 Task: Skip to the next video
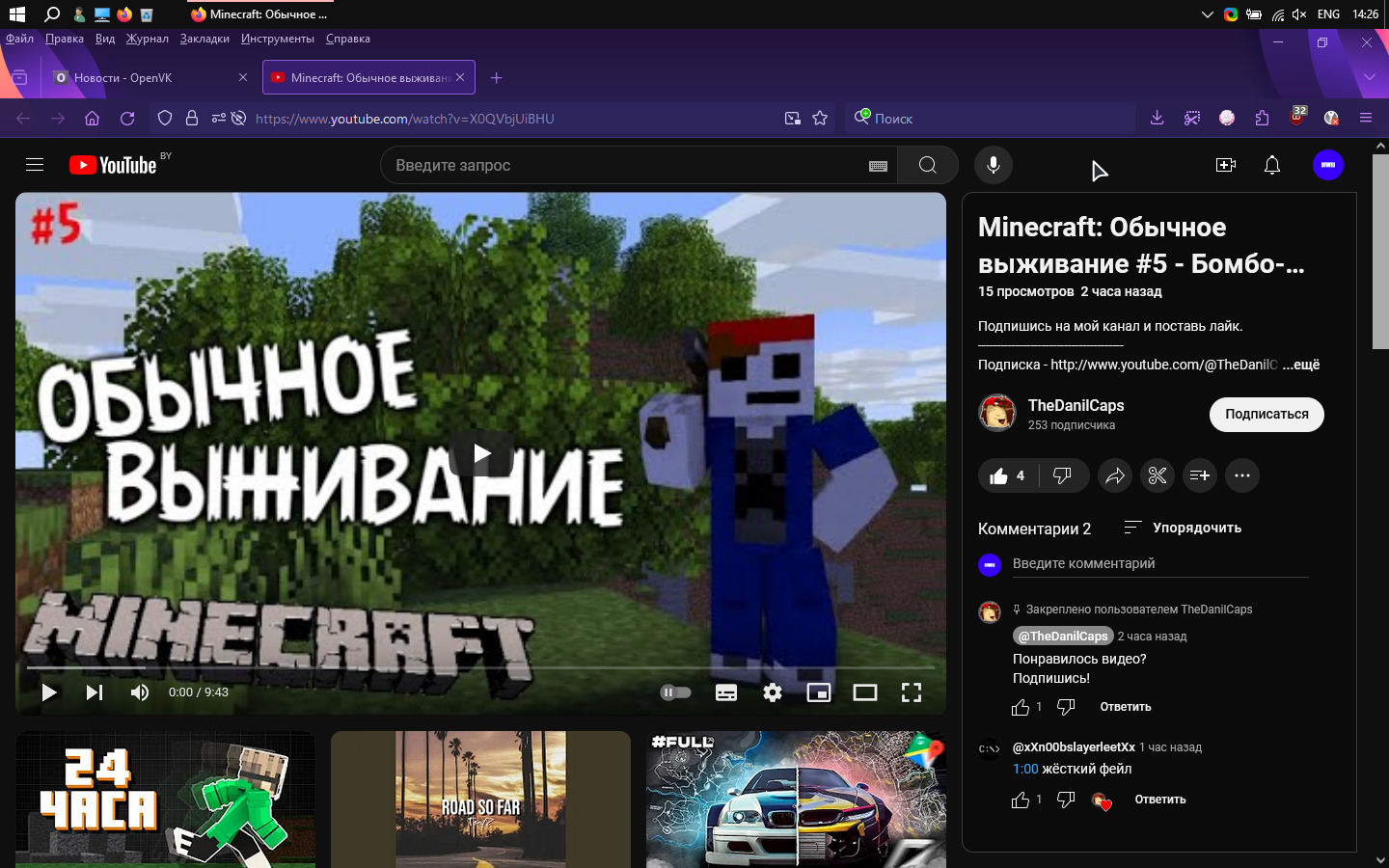pos(94,692)
